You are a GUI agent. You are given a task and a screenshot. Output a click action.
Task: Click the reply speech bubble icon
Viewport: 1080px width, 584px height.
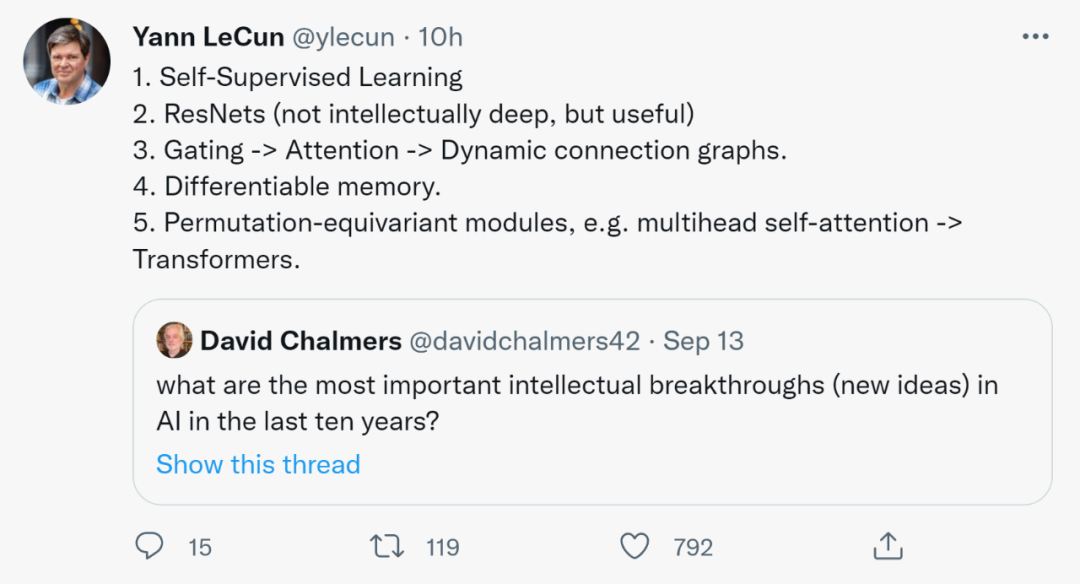(x=150, y=547)
